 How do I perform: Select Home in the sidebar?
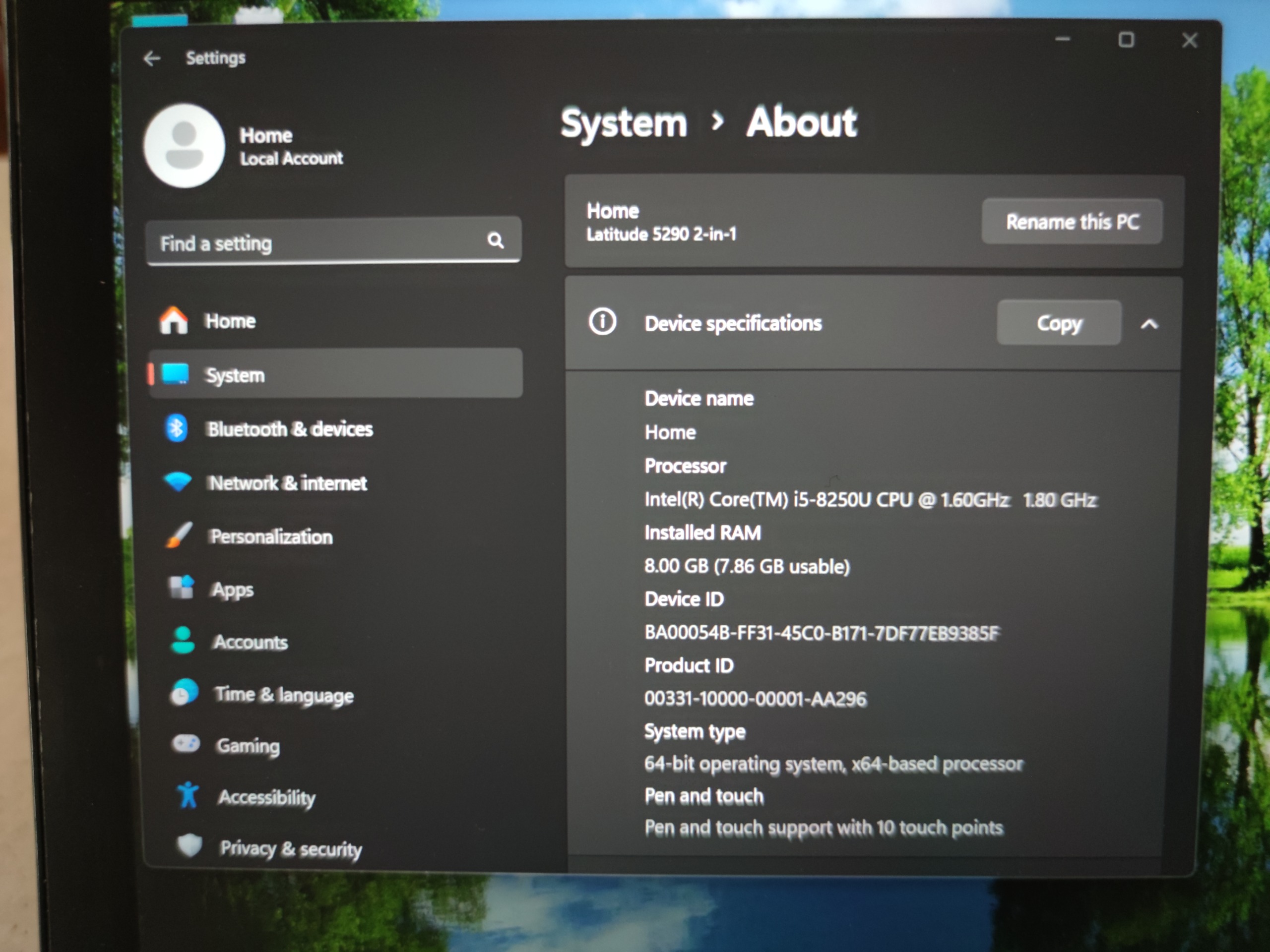point(230,321)
